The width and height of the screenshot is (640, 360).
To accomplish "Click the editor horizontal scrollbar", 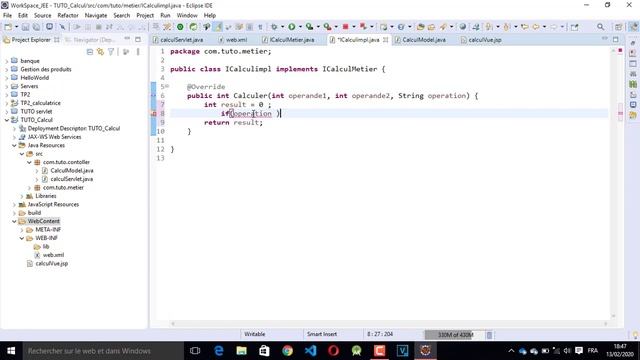I will [389, 324].
